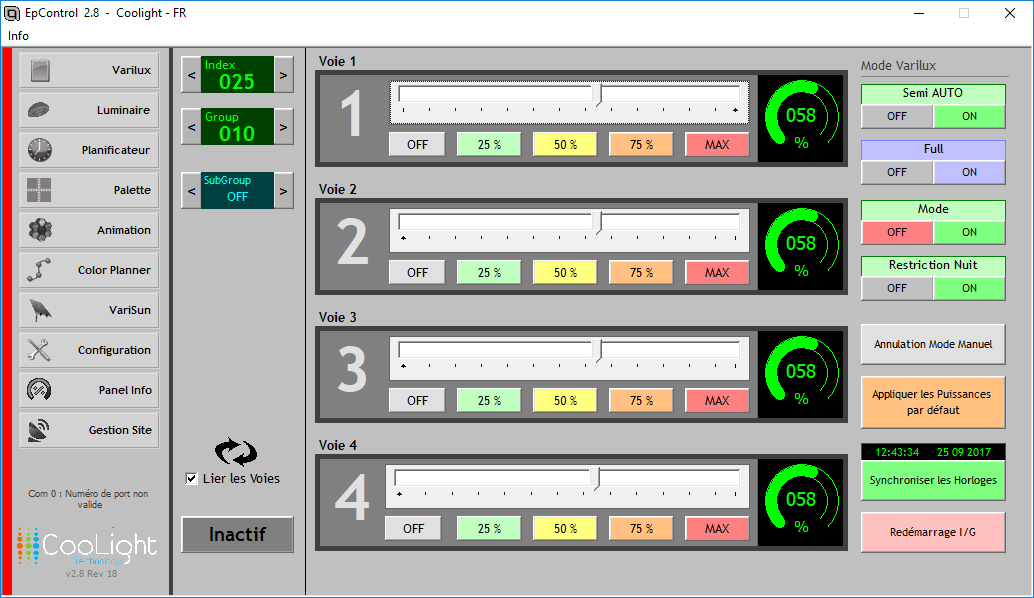Open the Luminaire text label
The height and width of the screenshot is (598, 1034).
pos(123,110)
